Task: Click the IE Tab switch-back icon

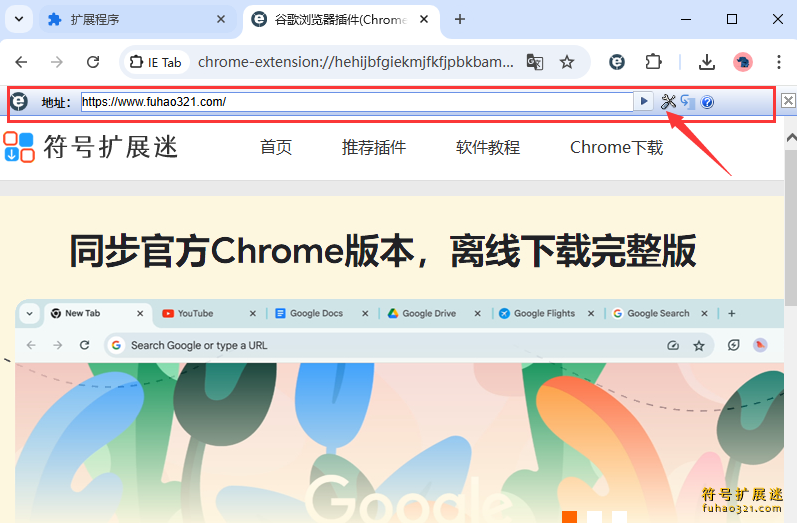Action: 688,102
